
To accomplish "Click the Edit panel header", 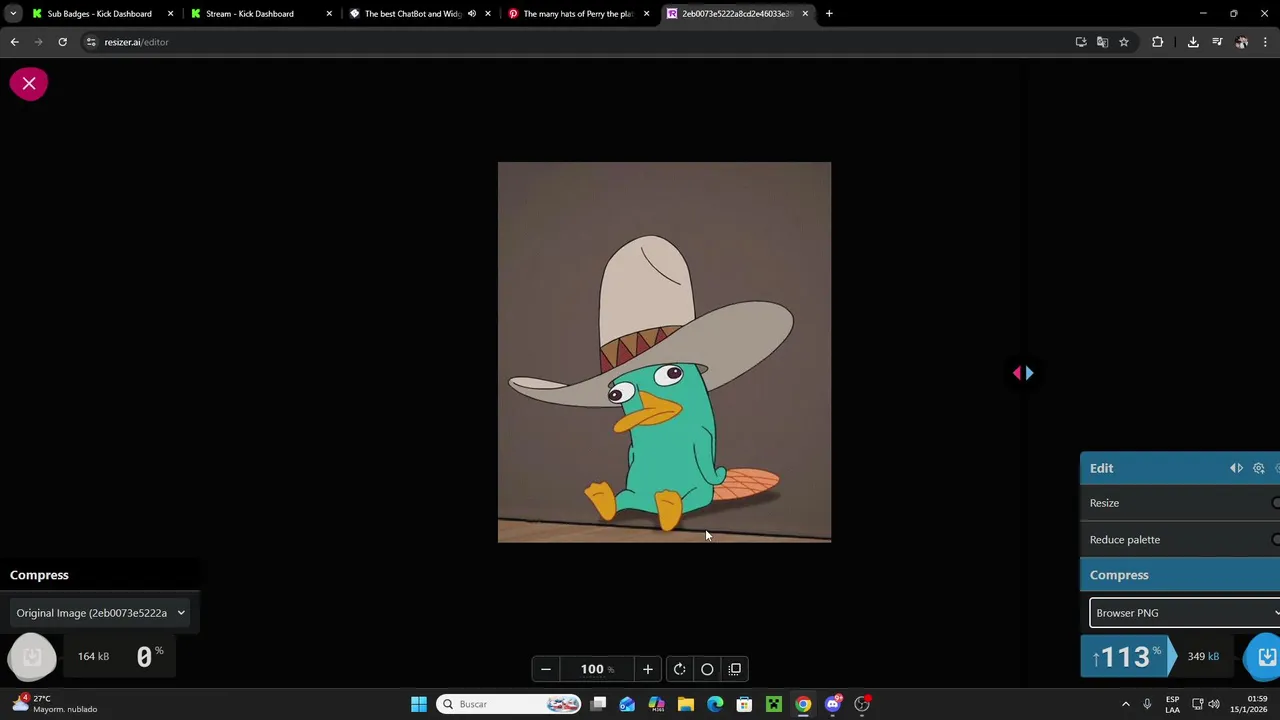I will point(1180,468).
